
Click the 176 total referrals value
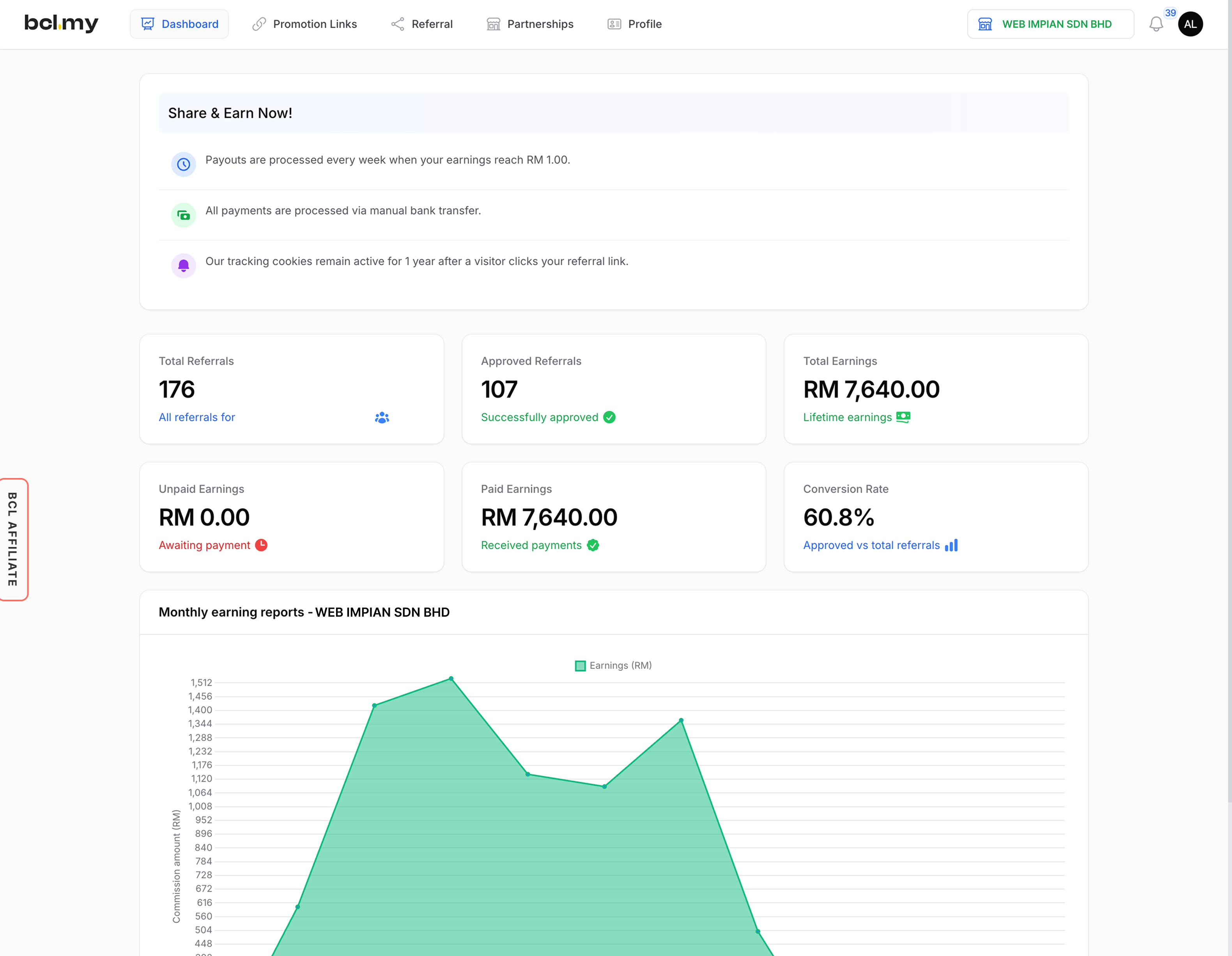(177, 389)
